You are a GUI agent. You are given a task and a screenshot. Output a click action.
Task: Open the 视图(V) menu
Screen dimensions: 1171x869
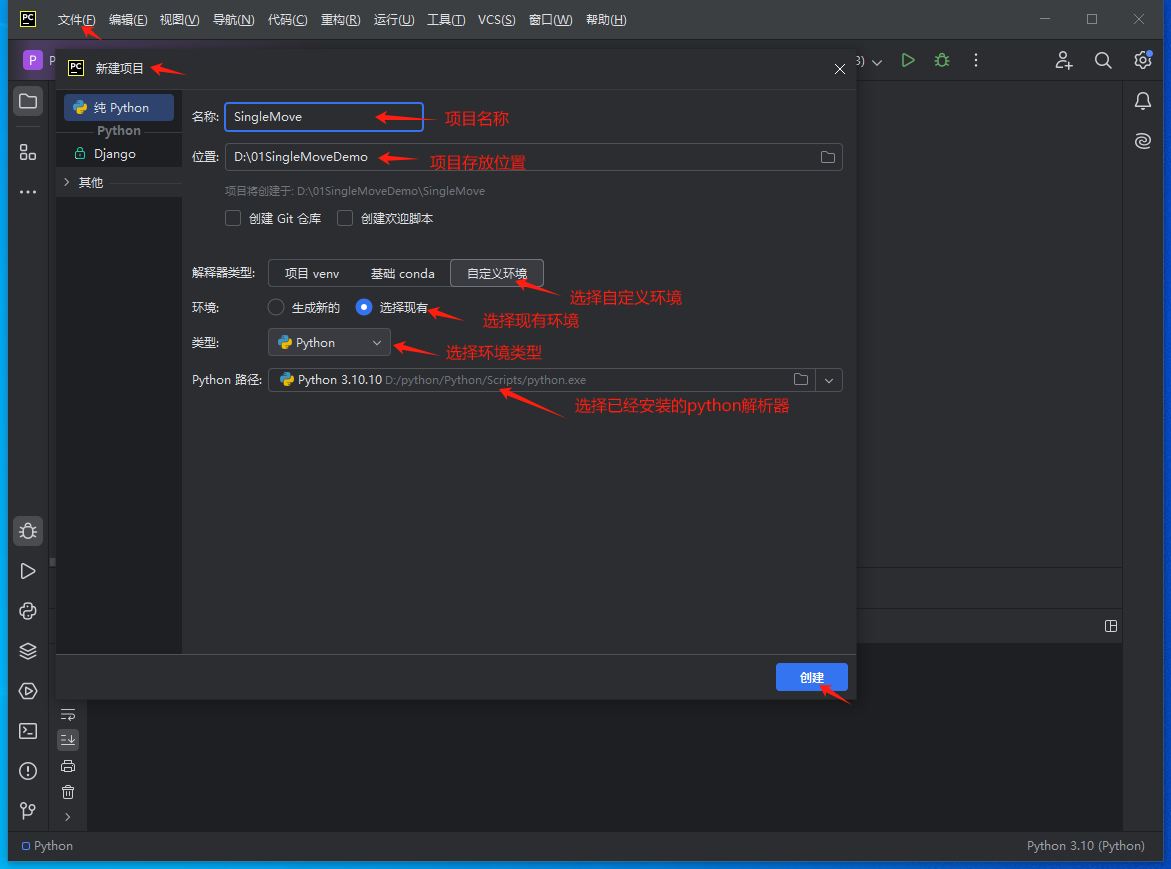click(179, 19)
